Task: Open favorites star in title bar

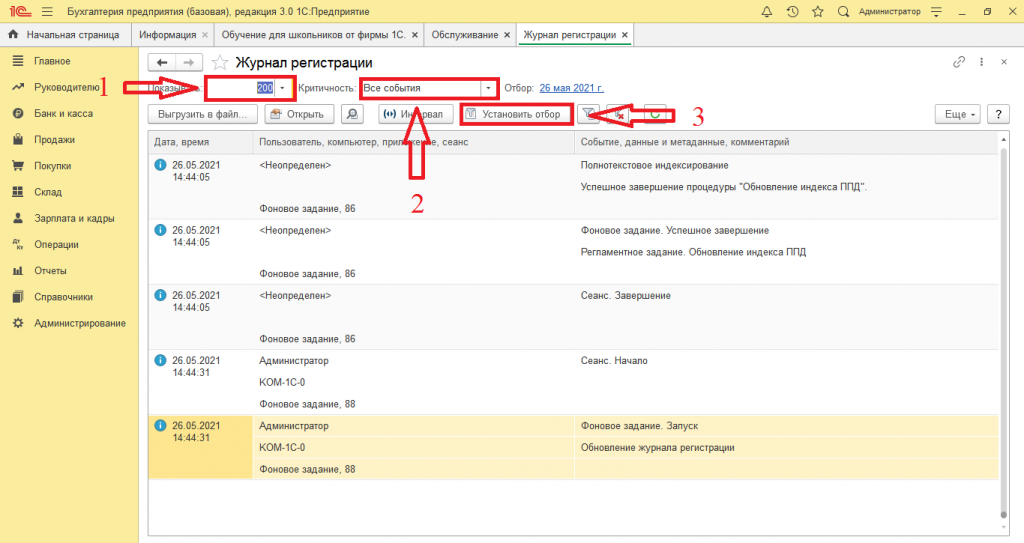Action: tap(818, 11)
